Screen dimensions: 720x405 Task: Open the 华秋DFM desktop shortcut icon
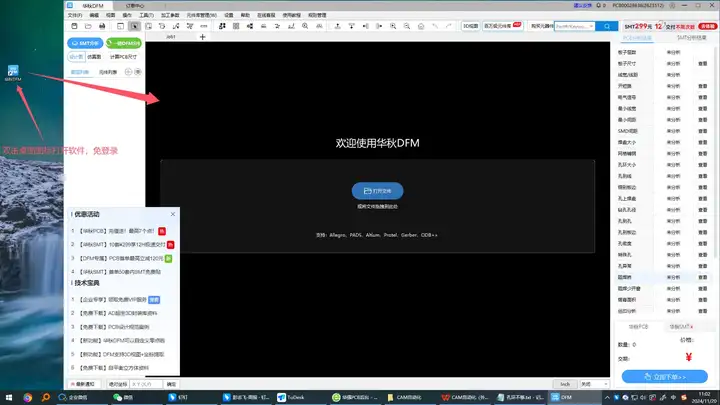click(13, 73)
